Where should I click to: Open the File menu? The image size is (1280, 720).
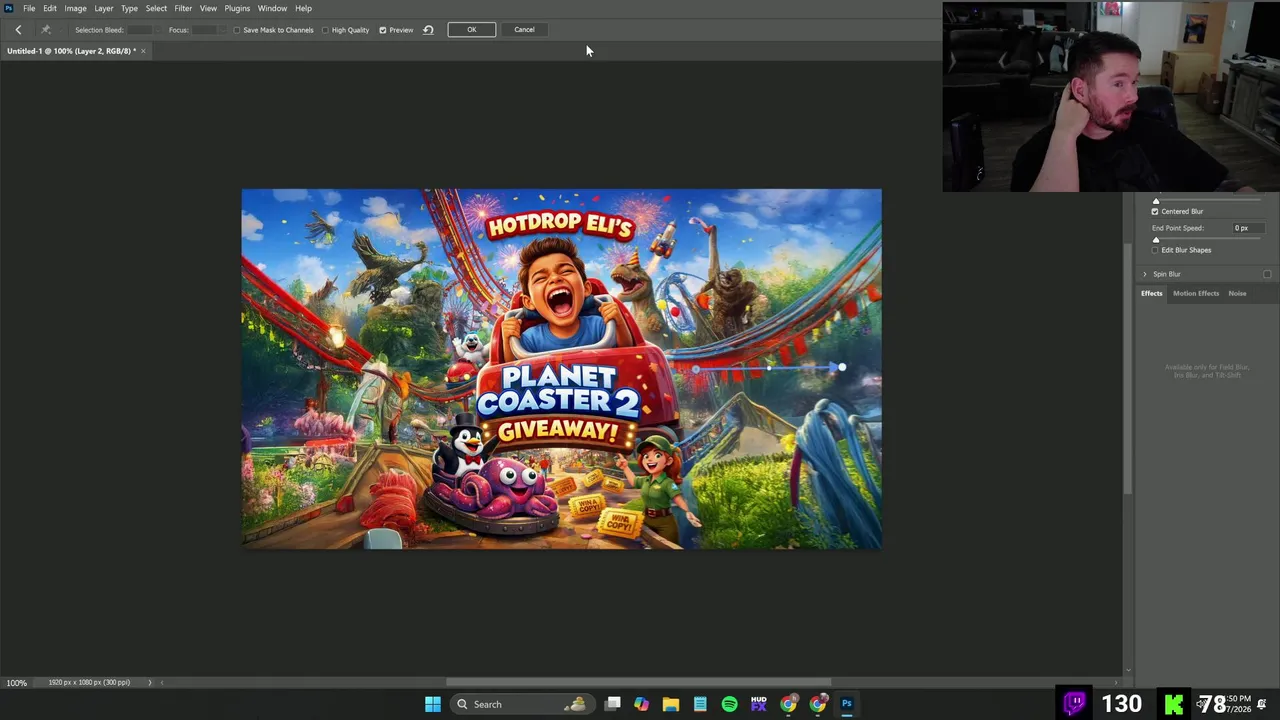pyautogui.click(x=29, y=8)
